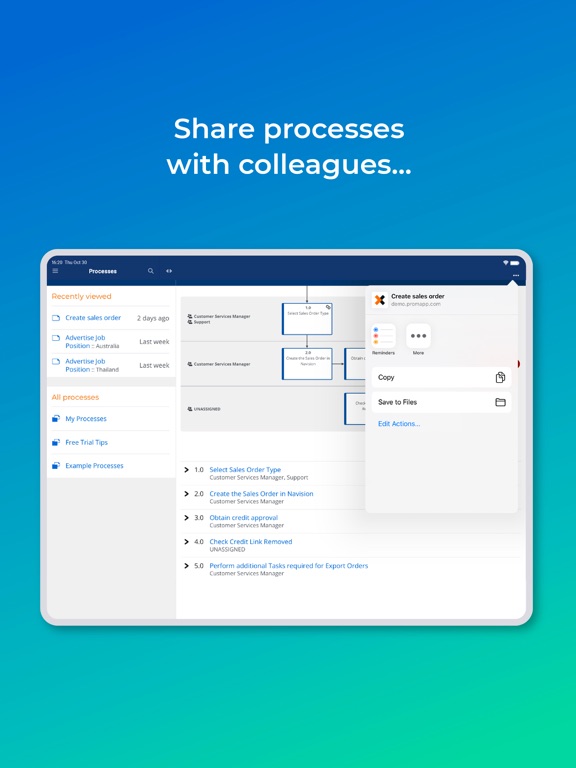Open the three-dot more options icon
The width and height of the screenshot is (576, 768).
[516, 276]
